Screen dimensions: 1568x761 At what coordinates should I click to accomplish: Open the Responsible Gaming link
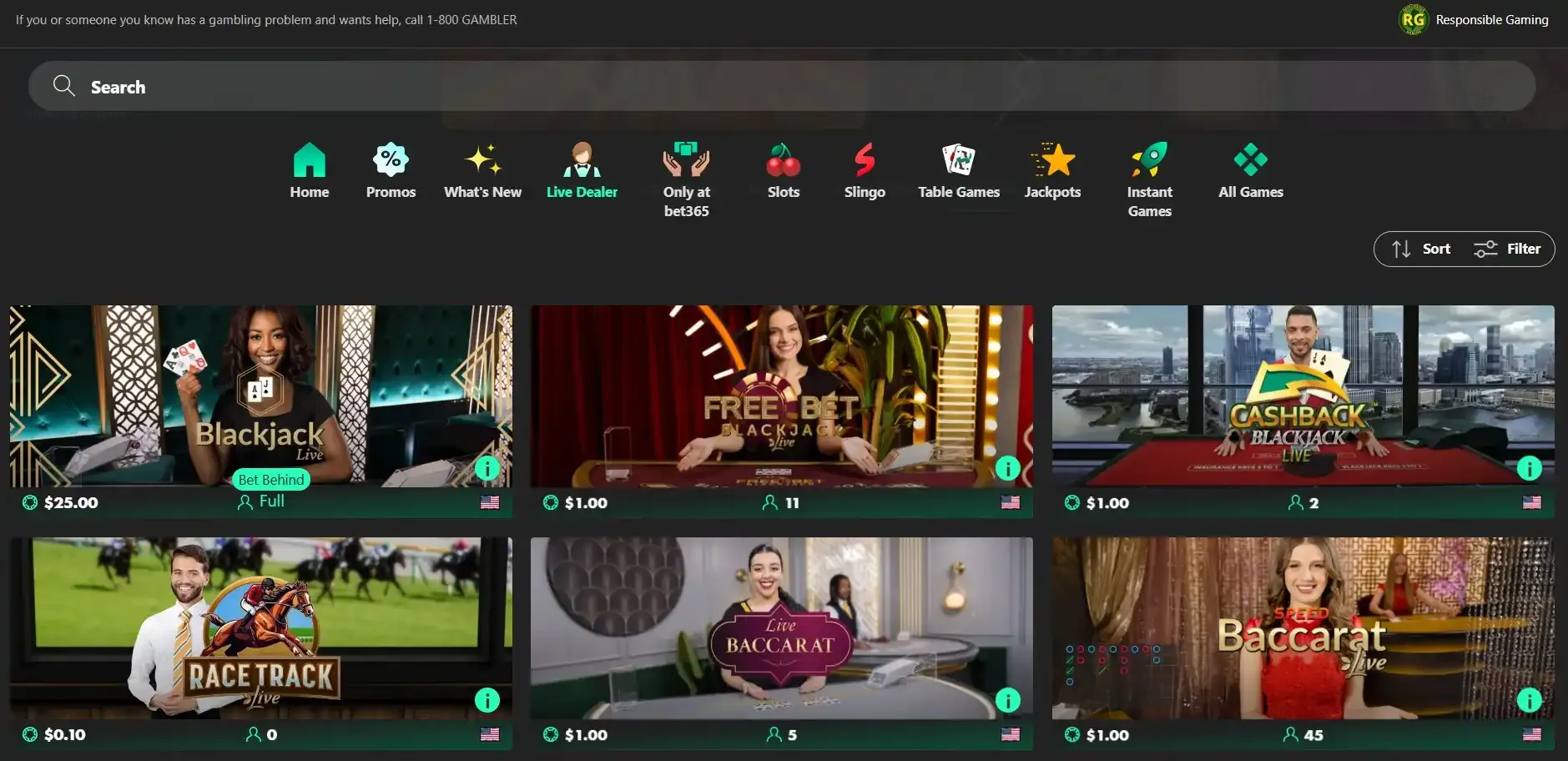(1475, 20)
